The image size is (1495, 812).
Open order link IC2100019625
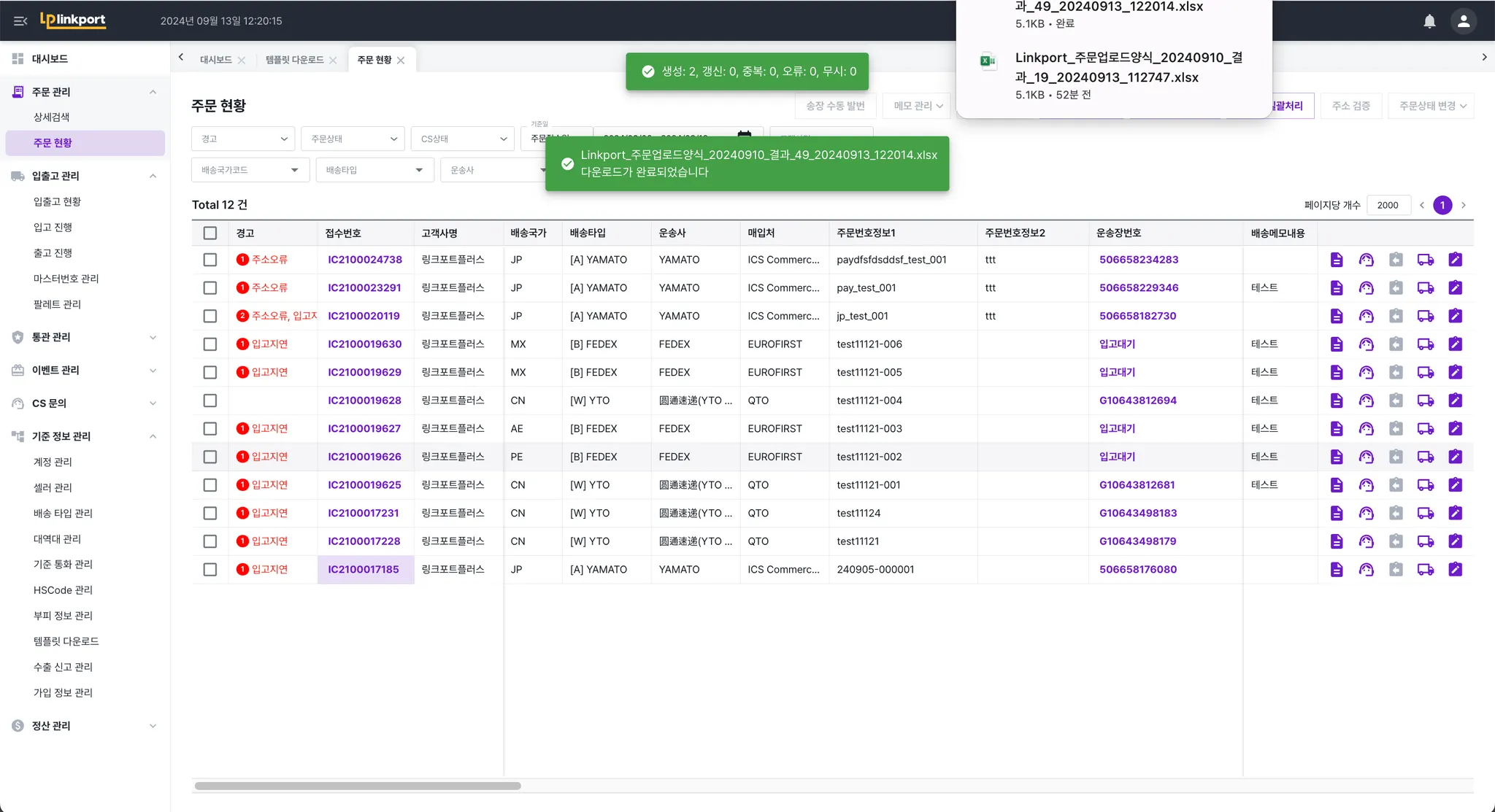pyautogui.click(x=364, y=485)
